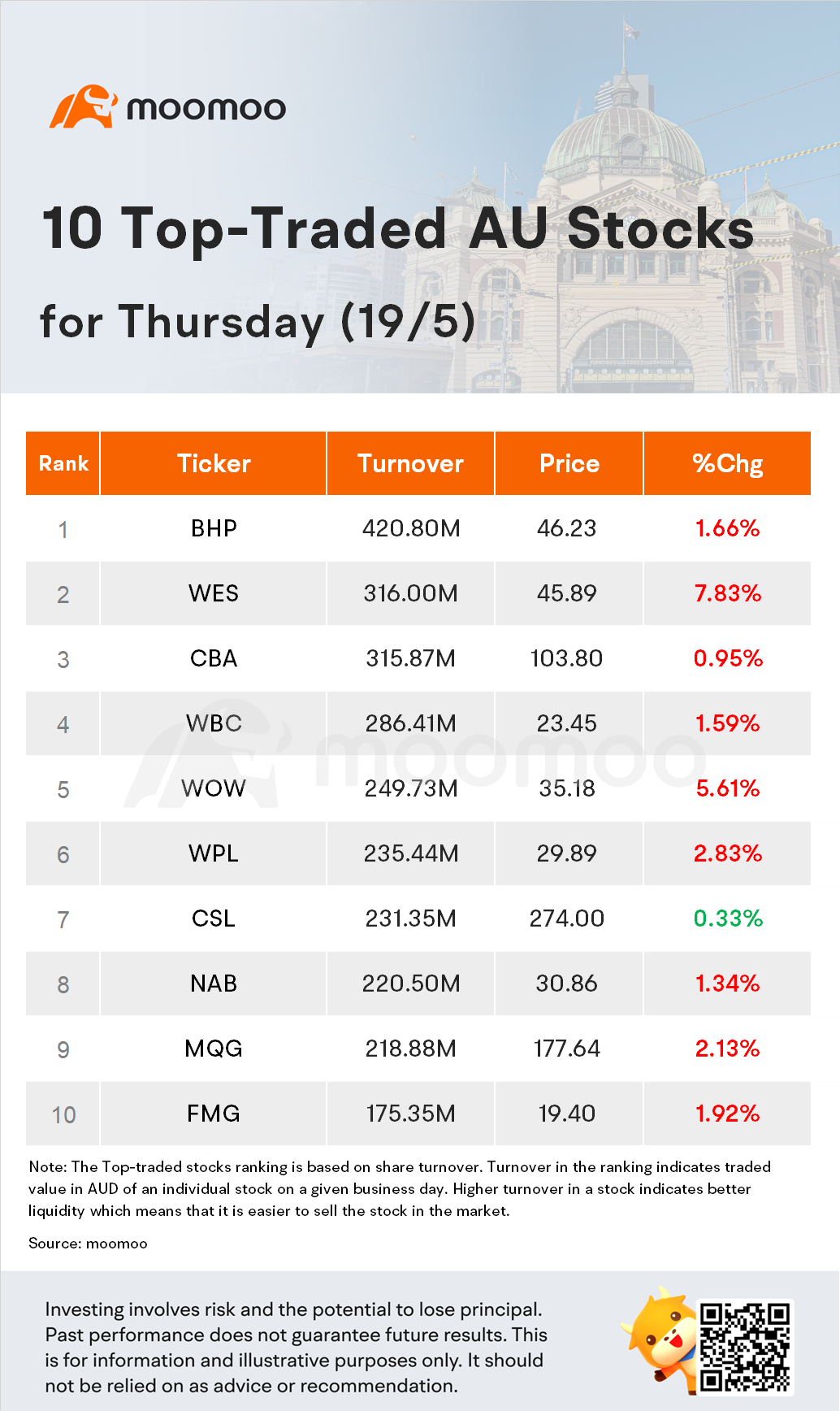Click the Rank column header
This screenshot has height=1411, width=840.
(x=63, y=463)
